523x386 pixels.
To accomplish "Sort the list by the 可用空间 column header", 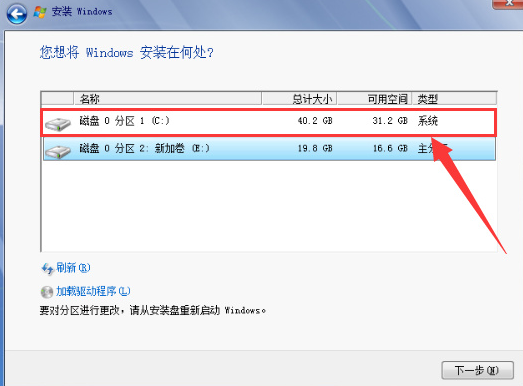I will click(x=375, y=99).
